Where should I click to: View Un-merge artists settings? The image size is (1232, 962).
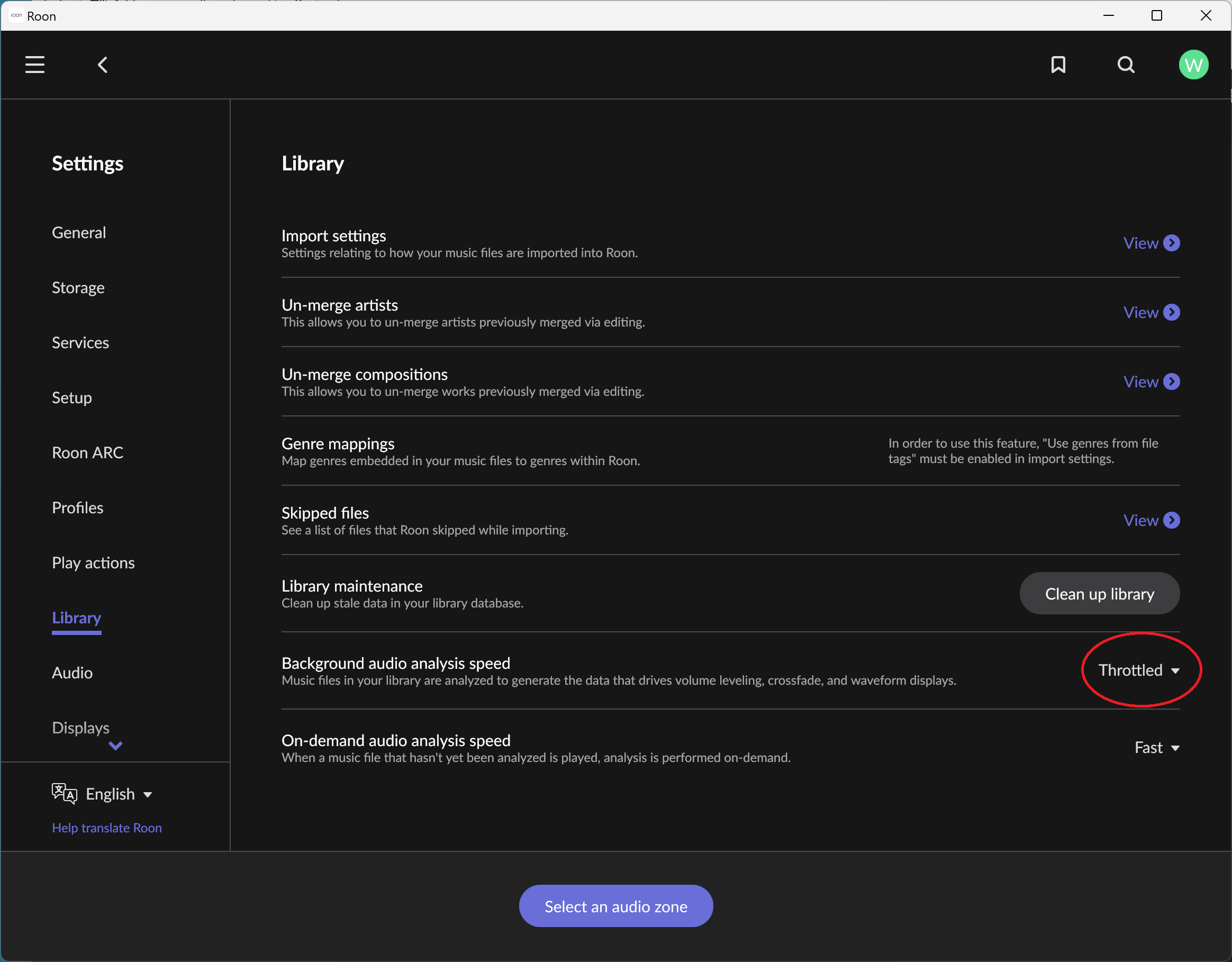(1151, 312)
